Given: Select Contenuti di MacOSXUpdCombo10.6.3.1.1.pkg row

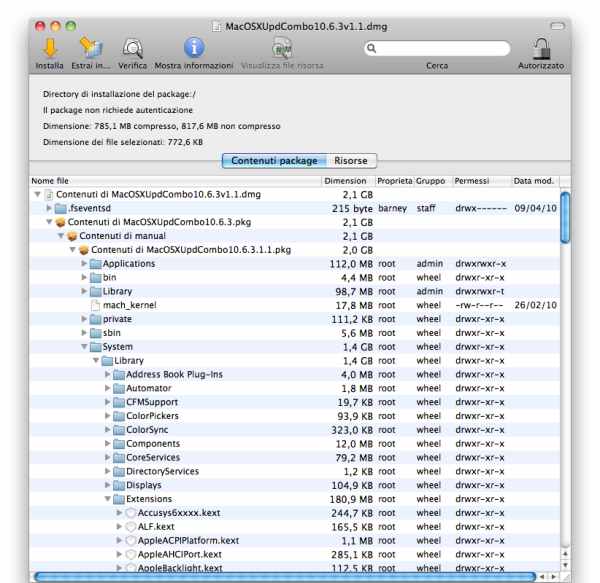Looking at the screenshot, I should pyautogui.click(x=295, y=250).
